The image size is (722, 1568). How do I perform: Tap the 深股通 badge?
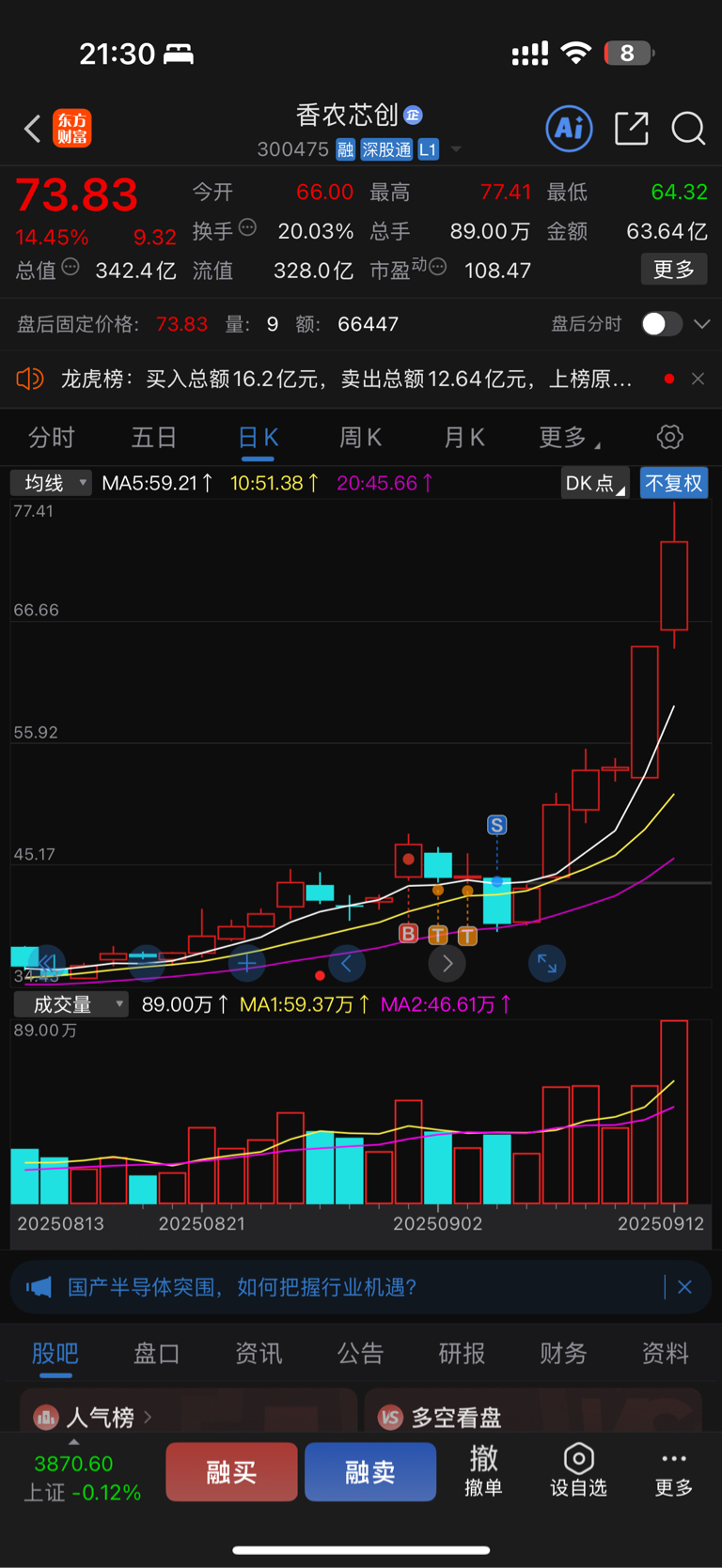[386, 149]
